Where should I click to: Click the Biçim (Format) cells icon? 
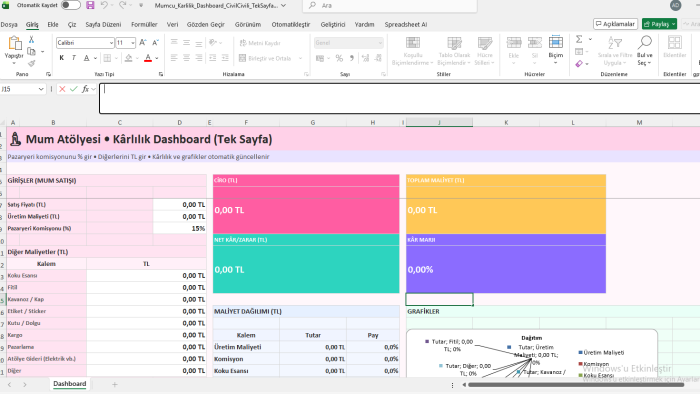pos(556,48)
